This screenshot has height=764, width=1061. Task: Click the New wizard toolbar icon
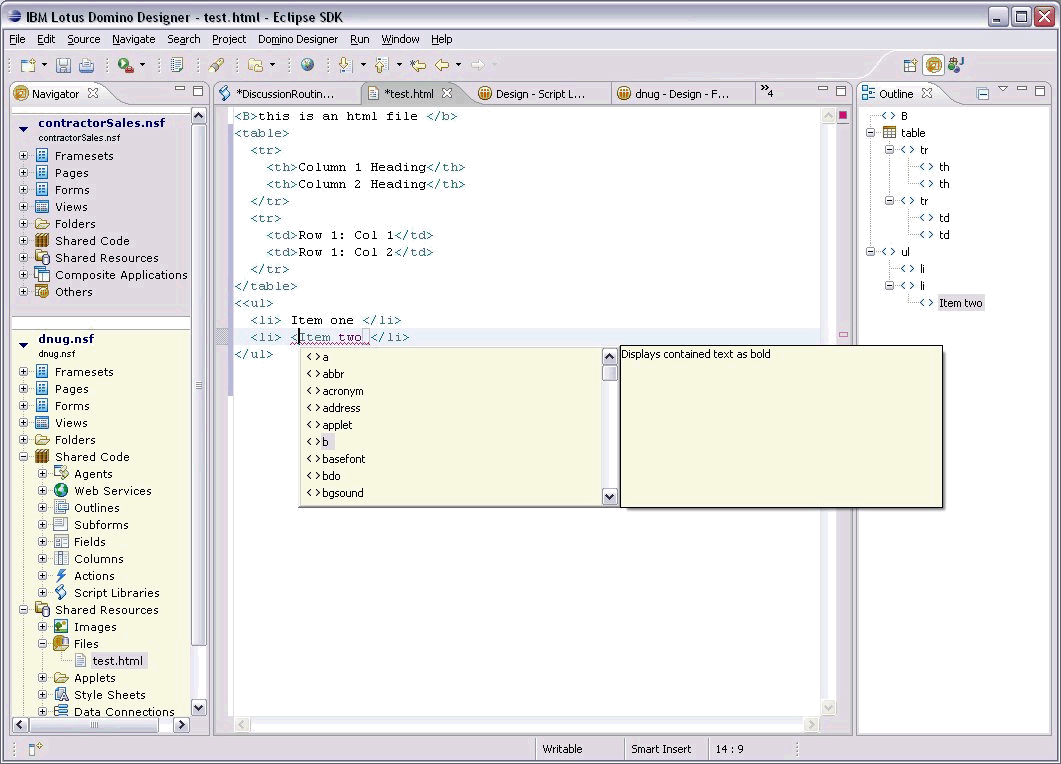pyautogui.click(x=28, y=65)
